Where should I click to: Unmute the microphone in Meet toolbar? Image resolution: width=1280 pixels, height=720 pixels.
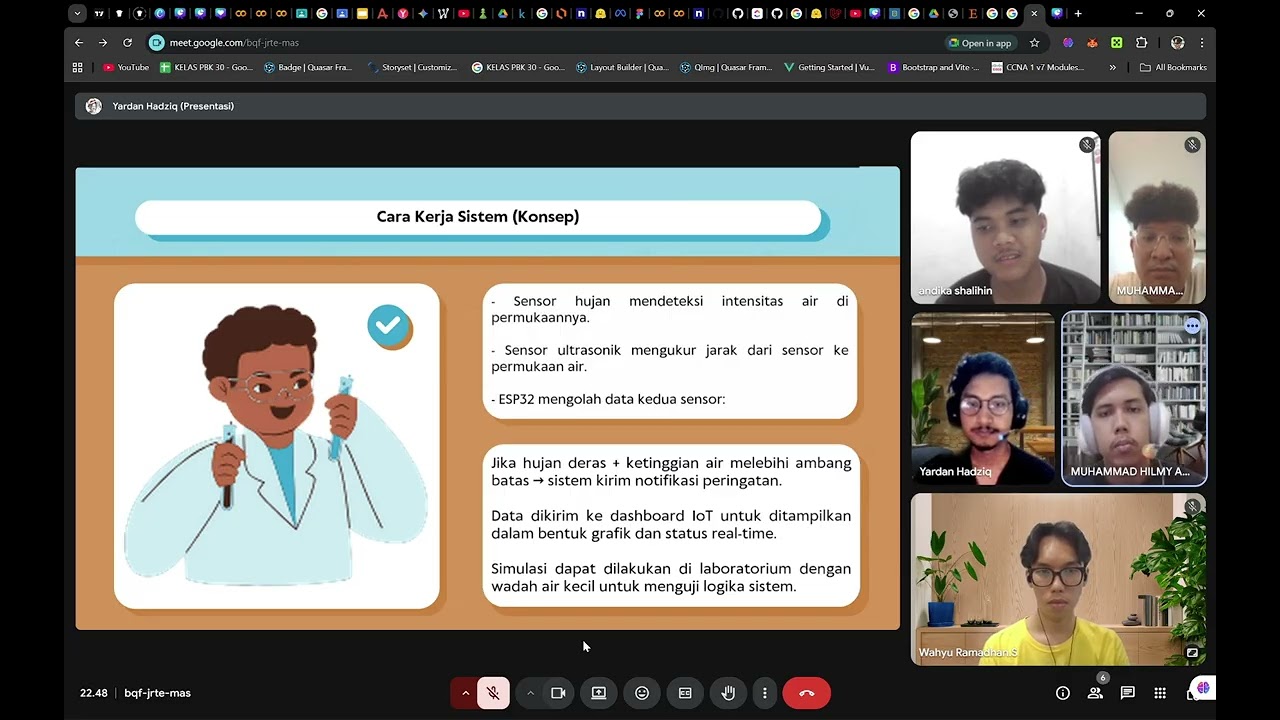[493, 693]
